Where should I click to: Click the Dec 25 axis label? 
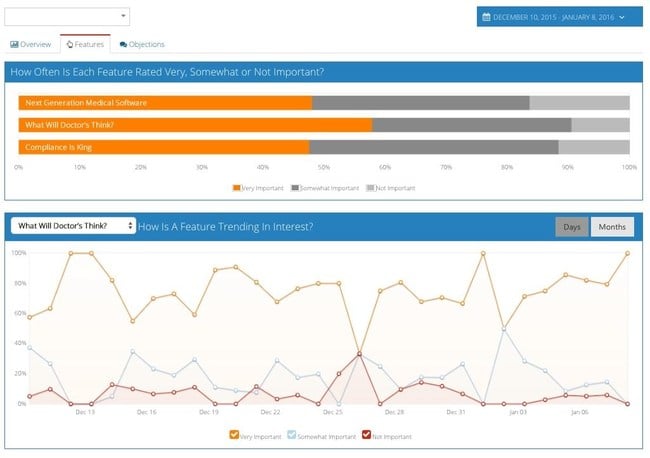click(332, 412)
